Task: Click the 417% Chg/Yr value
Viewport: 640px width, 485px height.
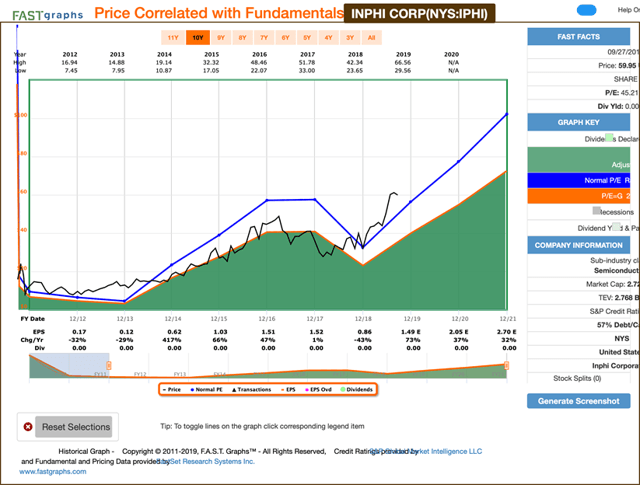Action: (172, 340)
